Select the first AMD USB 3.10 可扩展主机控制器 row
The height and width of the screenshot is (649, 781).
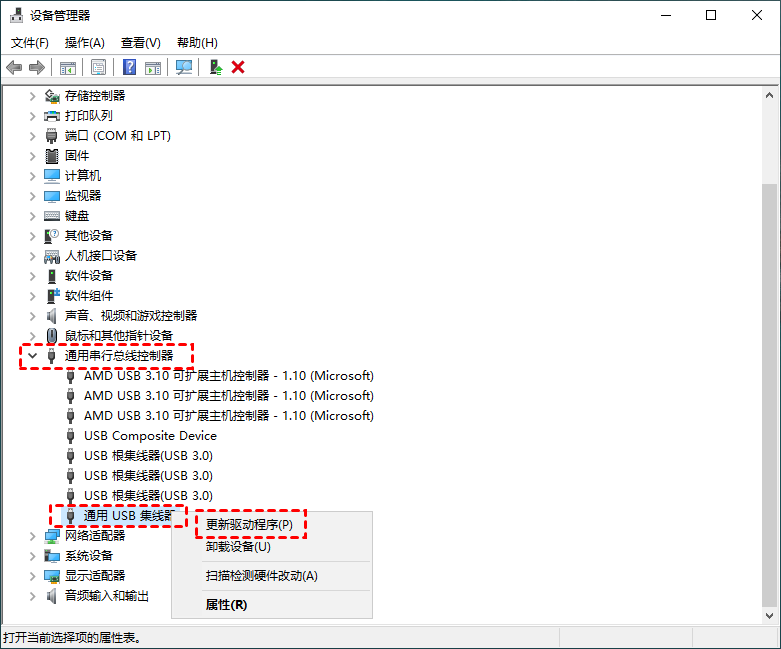229,376
